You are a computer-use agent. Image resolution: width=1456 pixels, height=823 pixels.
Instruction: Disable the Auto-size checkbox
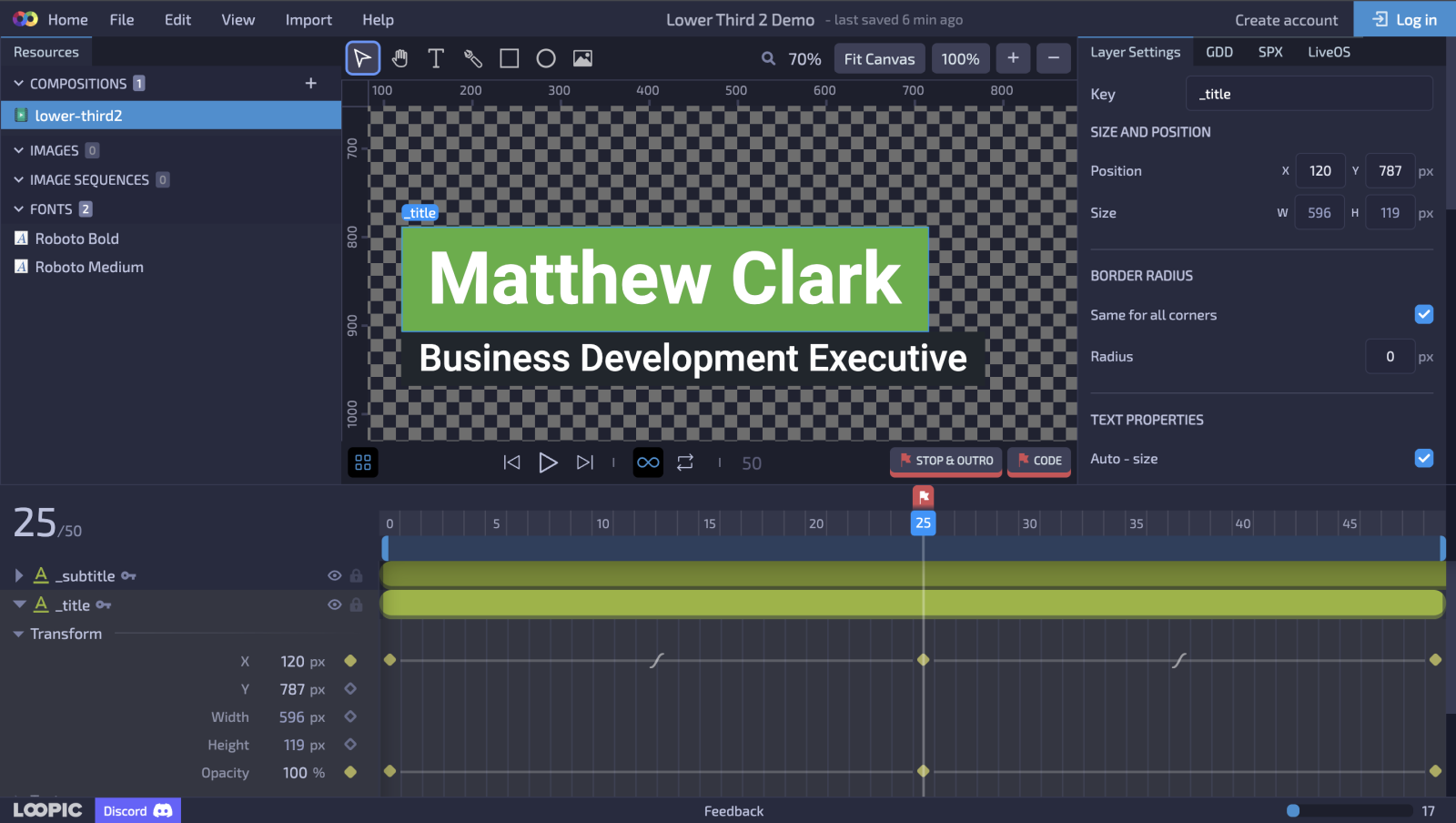point(1423,458)
